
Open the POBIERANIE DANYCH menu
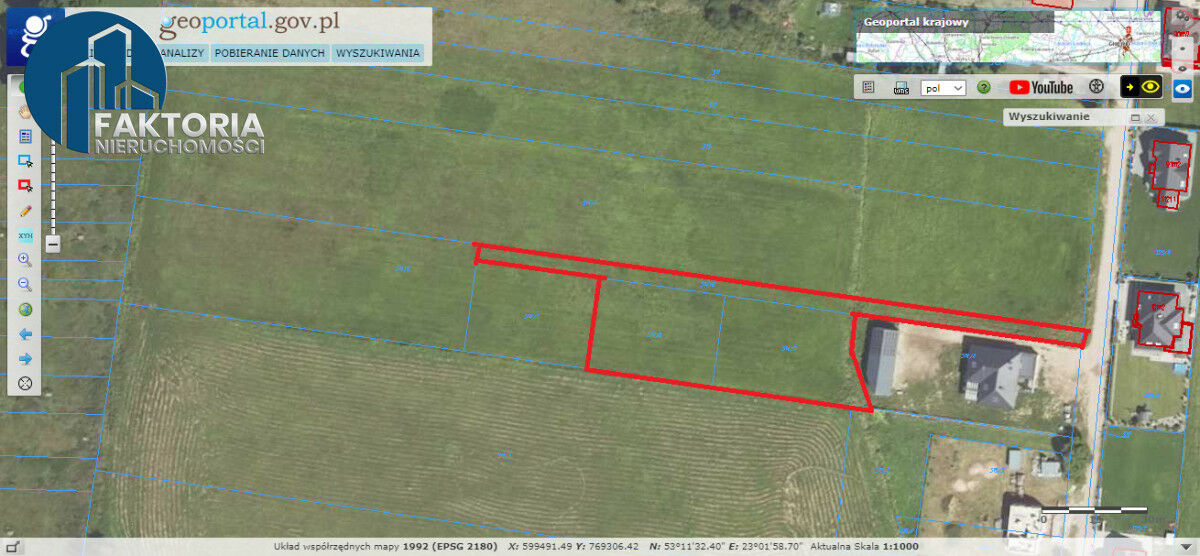coord(269,53)
